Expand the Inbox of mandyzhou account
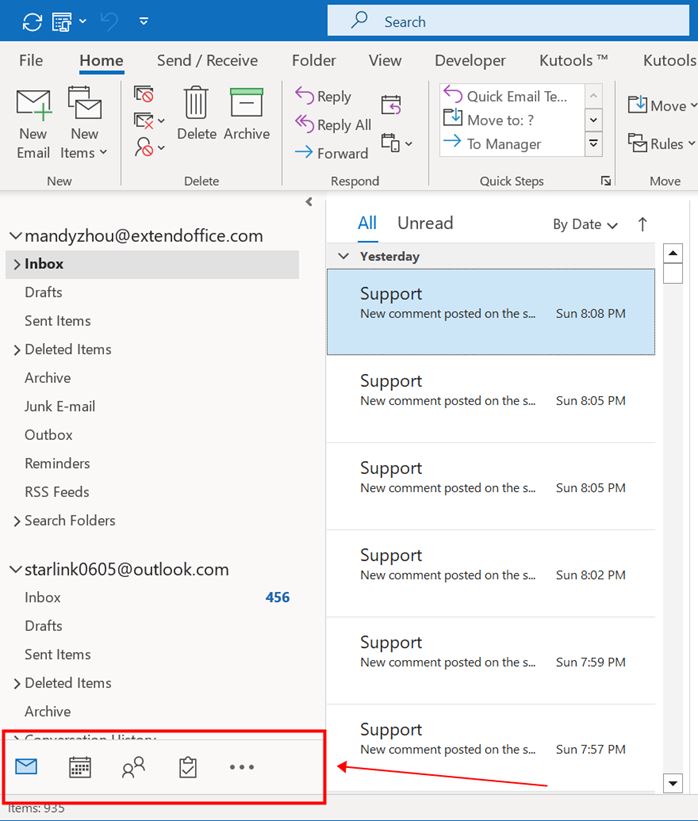 point(17,264)
